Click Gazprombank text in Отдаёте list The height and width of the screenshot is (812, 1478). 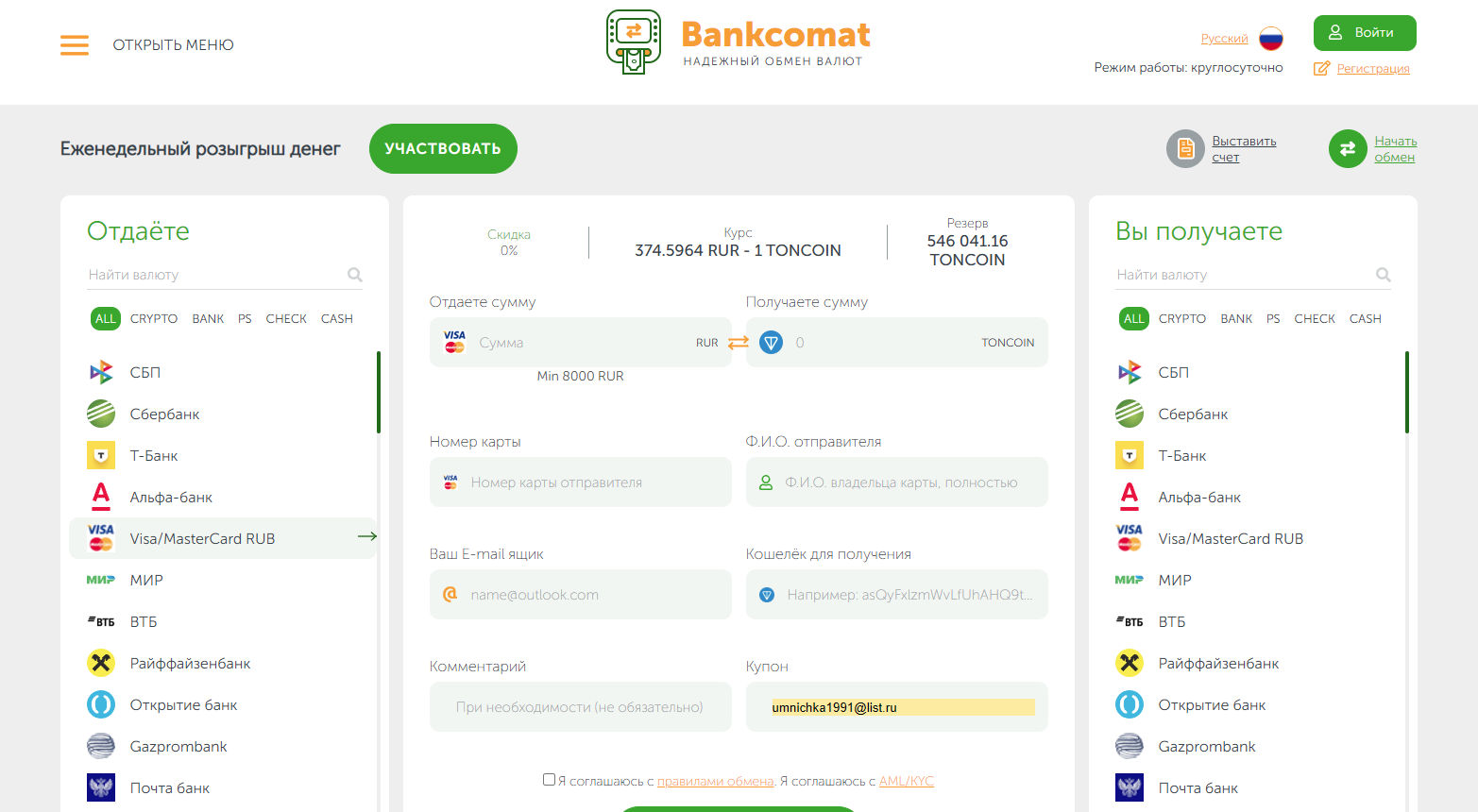point(178,746)
